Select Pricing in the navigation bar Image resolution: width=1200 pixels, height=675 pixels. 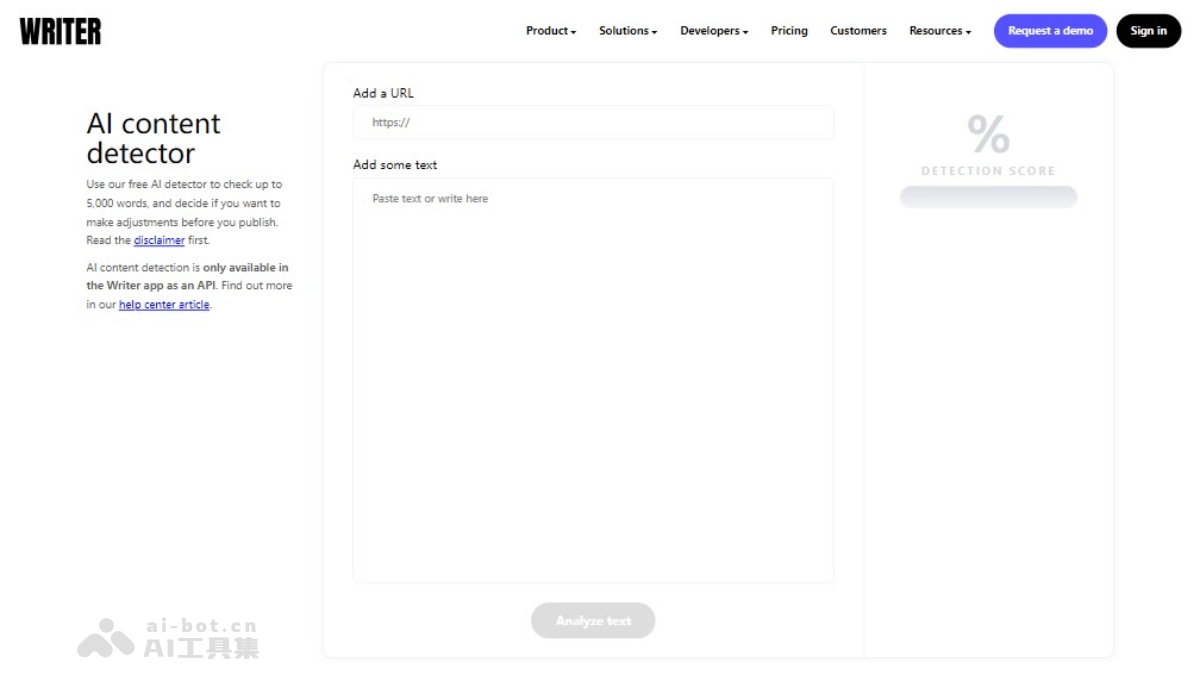click(x=789, y=31)
